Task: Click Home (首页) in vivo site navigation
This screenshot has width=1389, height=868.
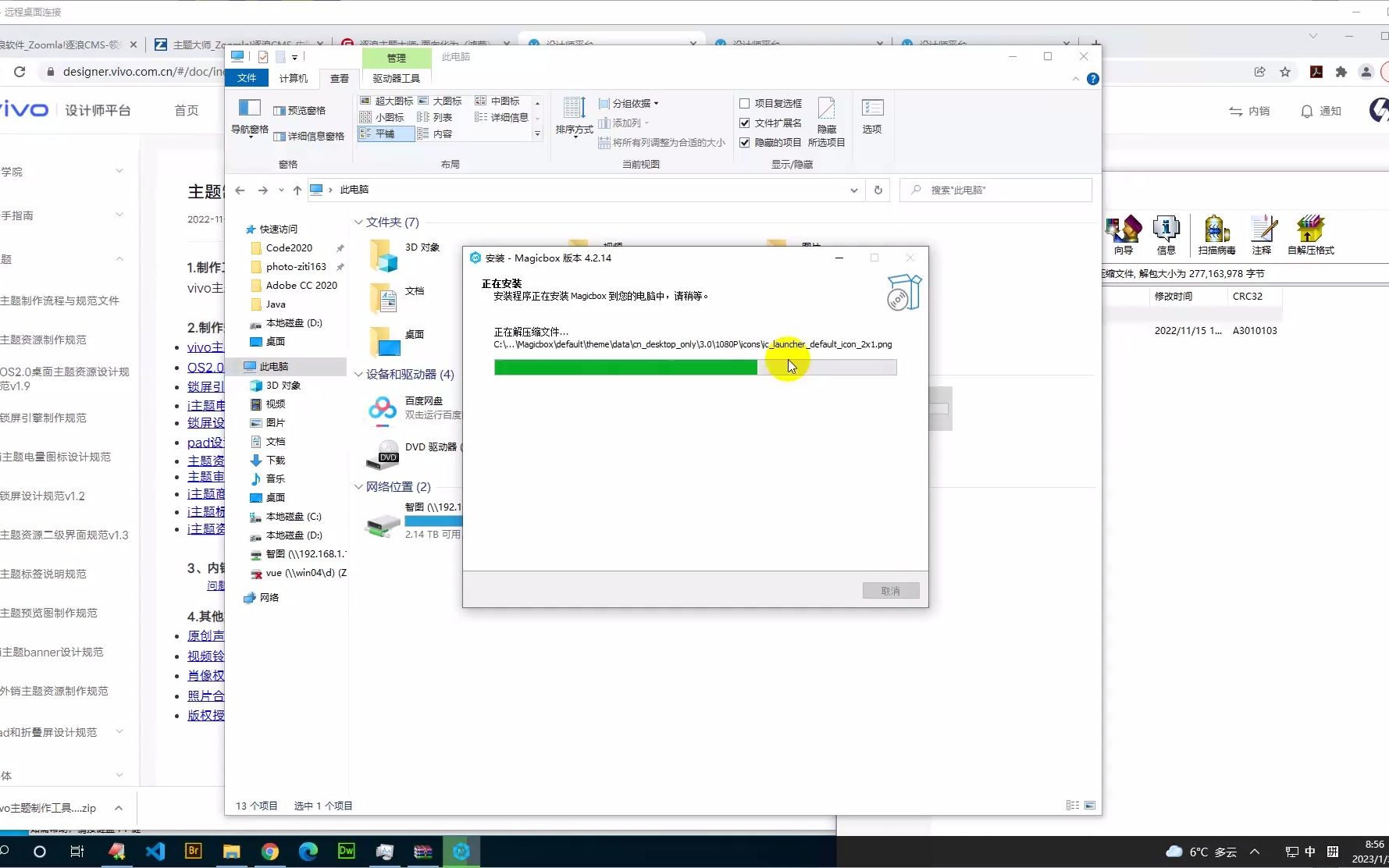Action: 187,111
